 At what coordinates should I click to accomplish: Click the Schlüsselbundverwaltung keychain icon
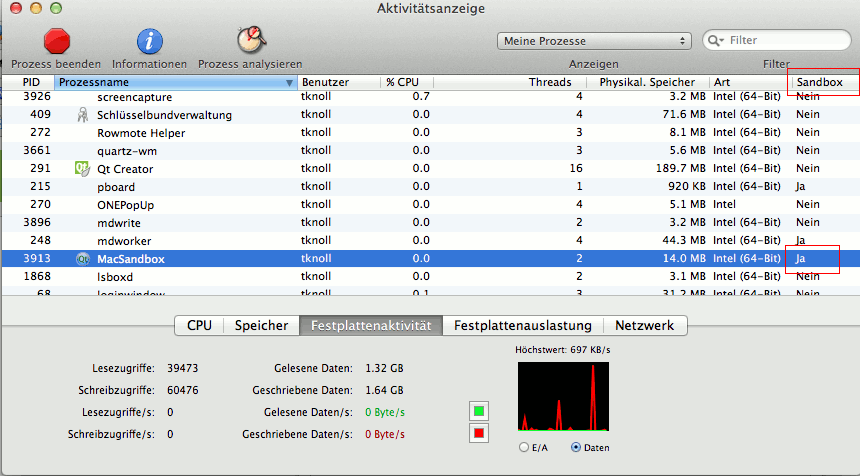pyautogui.click(x=83, y=115)
